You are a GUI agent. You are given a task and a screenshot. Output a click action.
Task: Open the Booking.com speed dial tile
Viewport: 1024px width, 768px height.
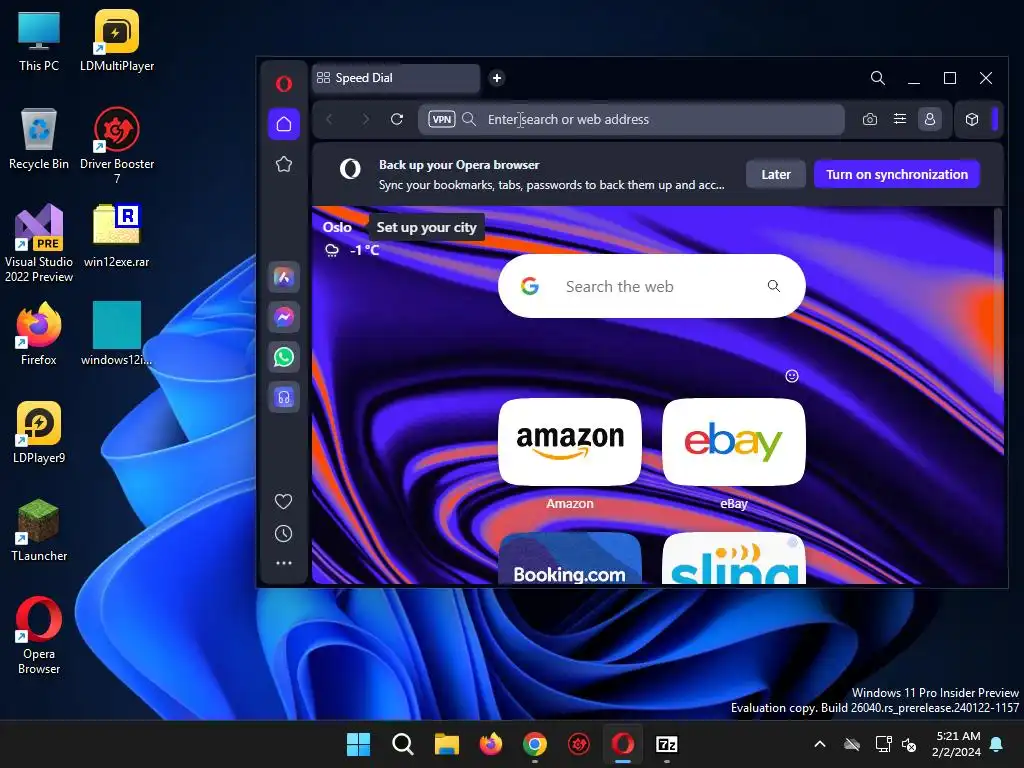coord(569,558)
